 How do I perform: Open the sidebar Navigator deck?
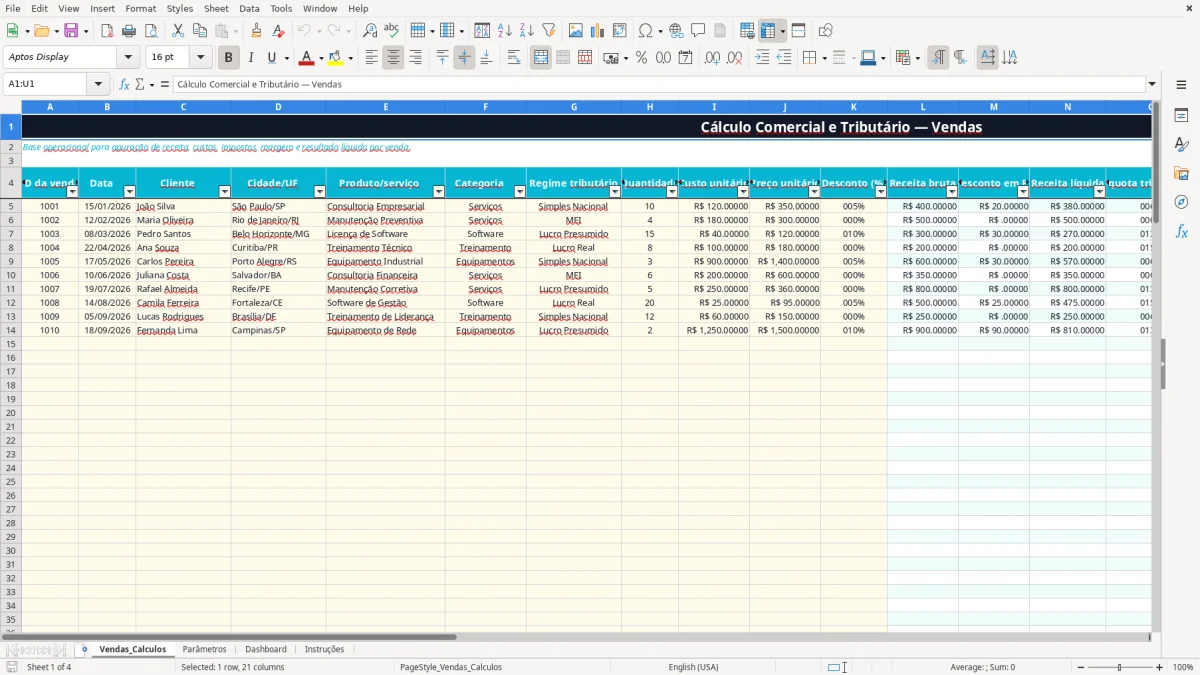tap(1181, 202)
